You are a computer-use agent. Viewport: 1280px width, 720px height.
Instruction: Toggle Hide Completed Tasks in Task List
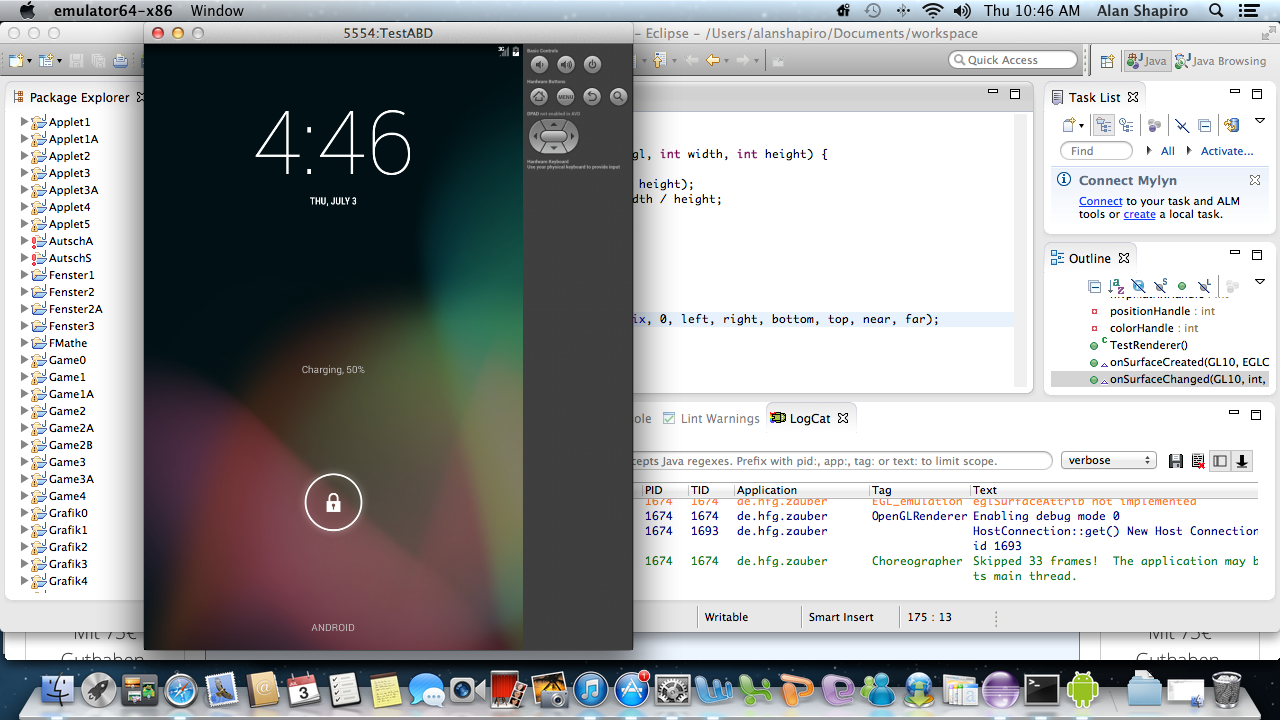coord(1182,125)
